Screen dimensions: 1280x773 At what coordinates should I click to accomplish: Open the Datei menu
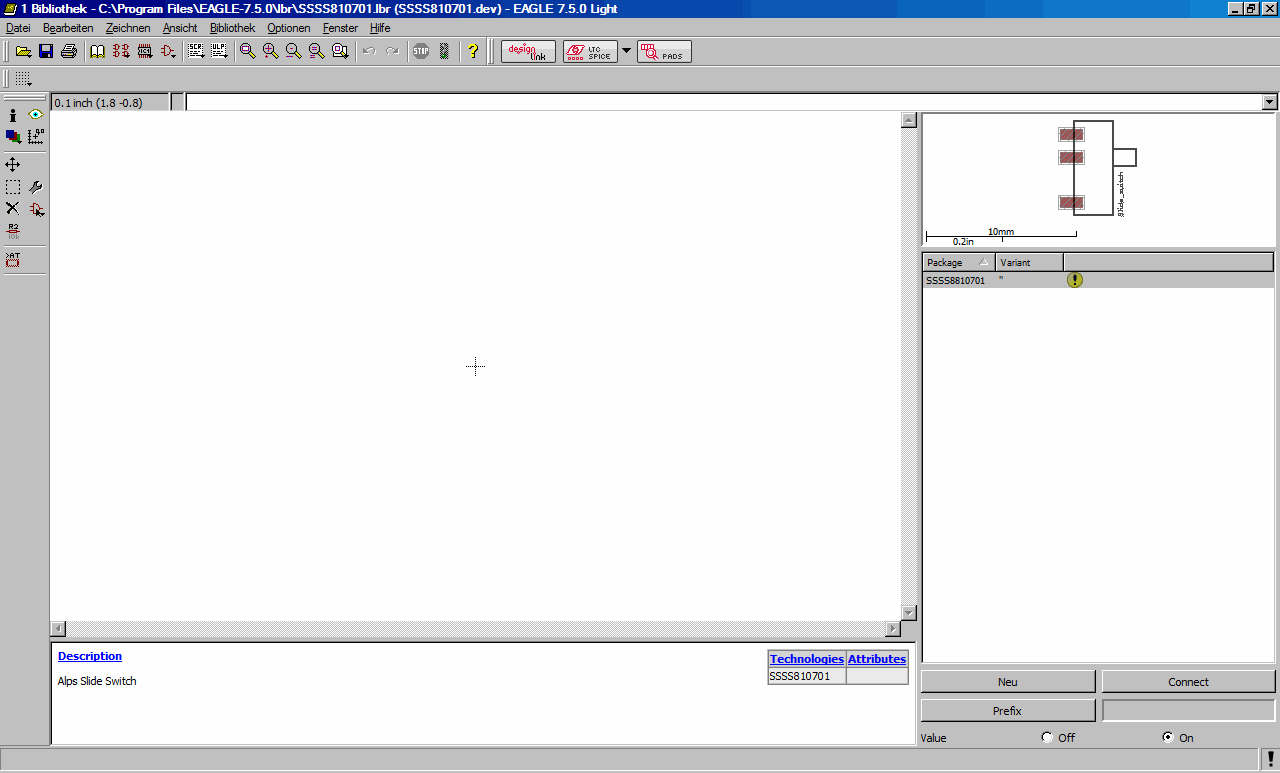click(18, 28)
